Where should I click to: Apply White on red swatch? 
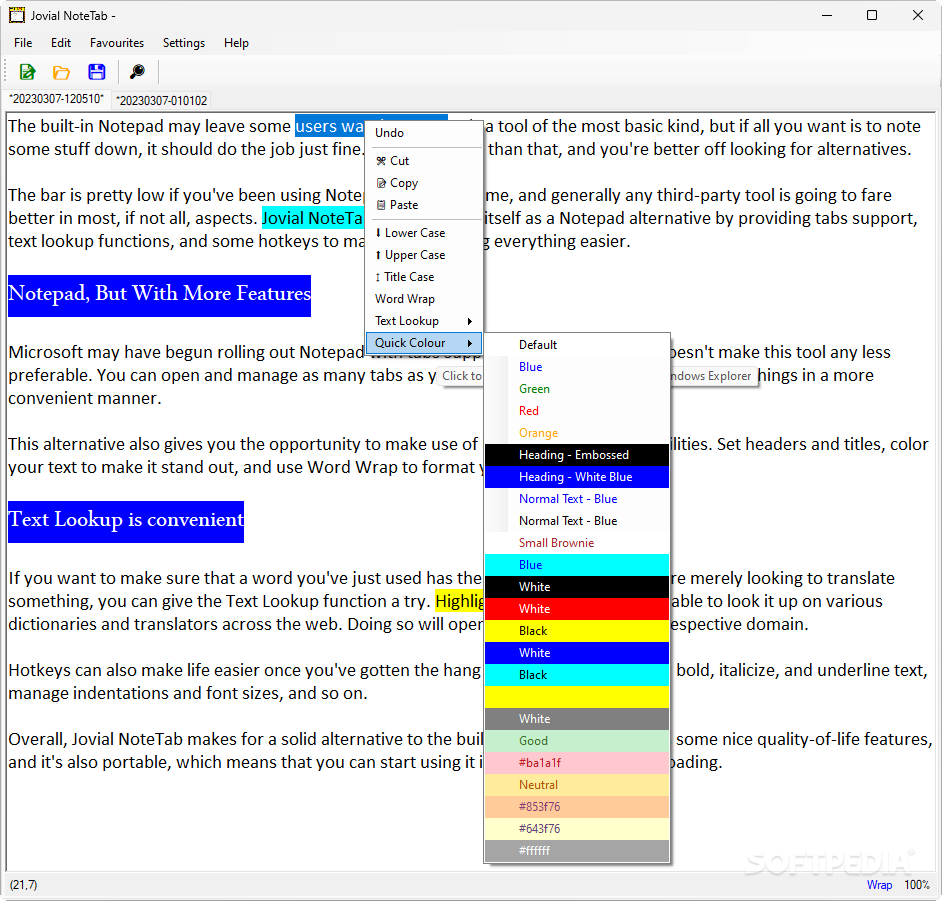577,609
